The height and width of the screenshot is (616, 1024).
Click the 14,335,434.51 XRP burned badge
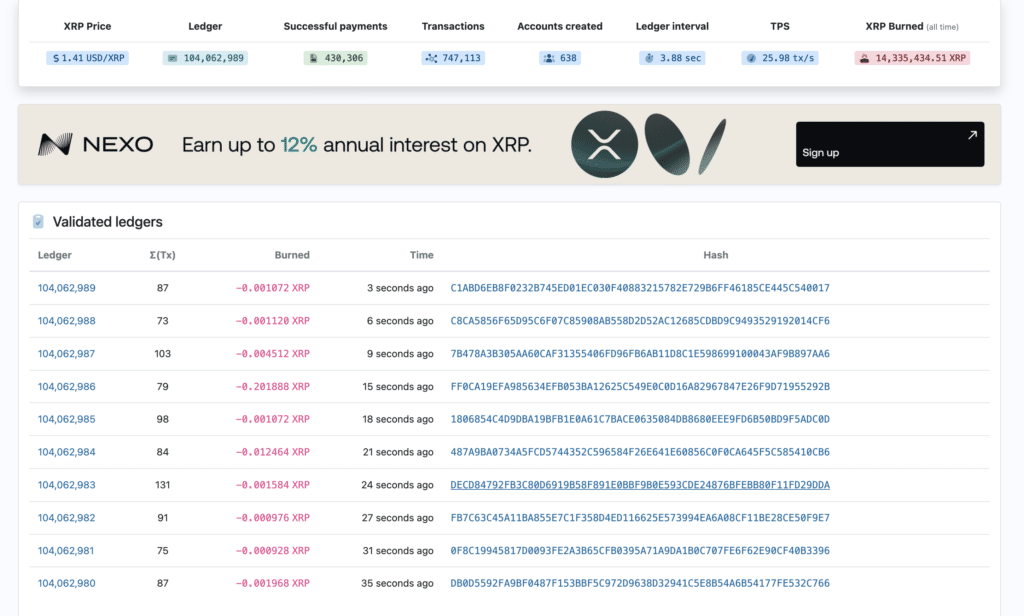pos(912,58)
